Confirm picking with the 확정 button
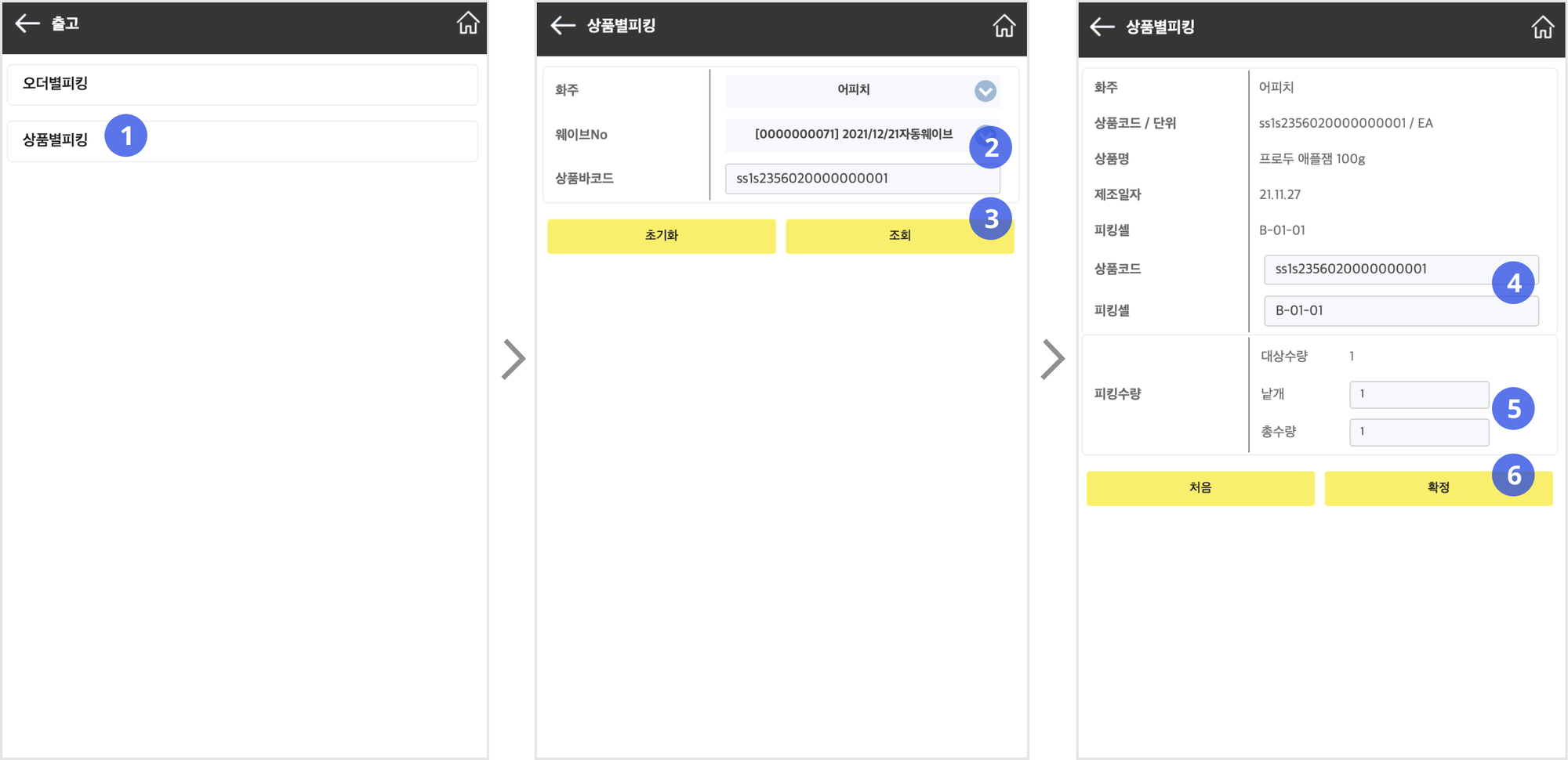1568x760 pixels. (x=1437, y=488)
